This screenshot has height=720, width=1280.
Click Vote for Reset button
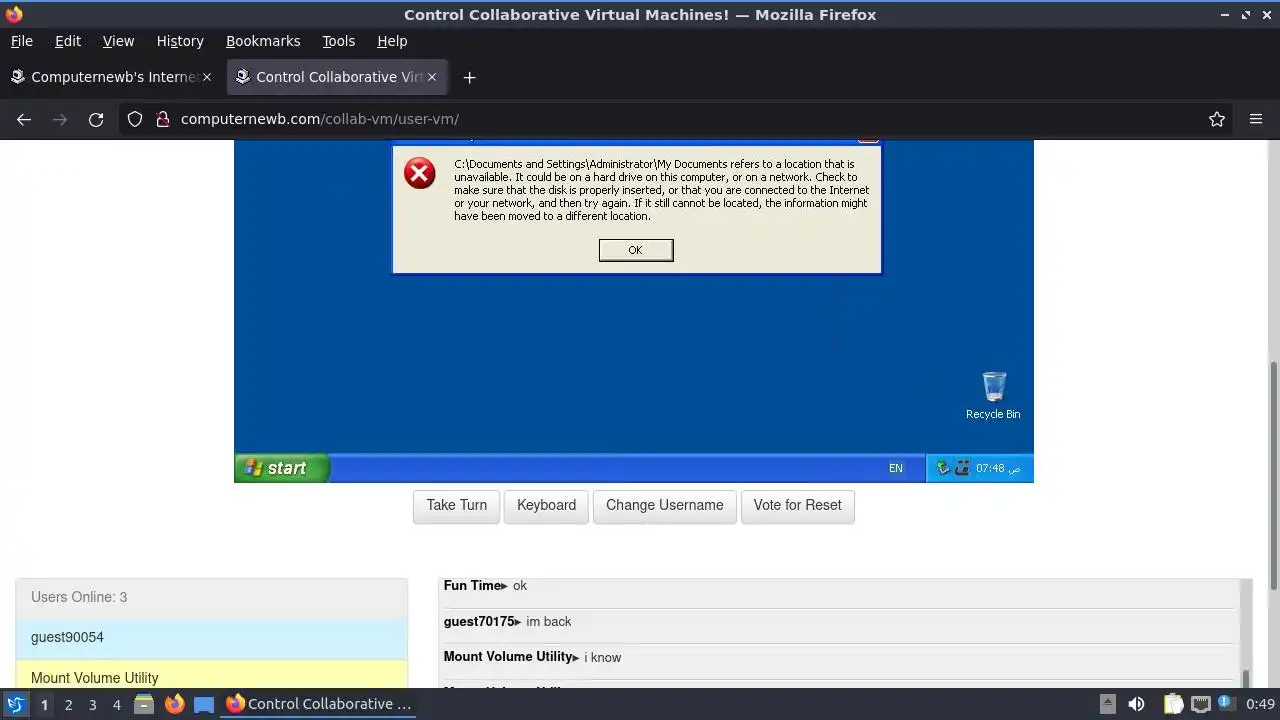tap(798, 505)
